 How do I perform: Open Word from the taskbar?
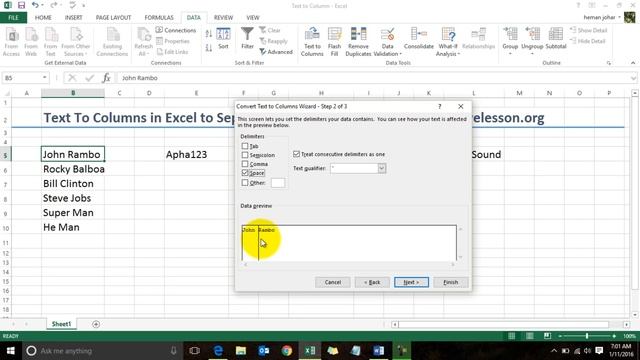point(378,351)
